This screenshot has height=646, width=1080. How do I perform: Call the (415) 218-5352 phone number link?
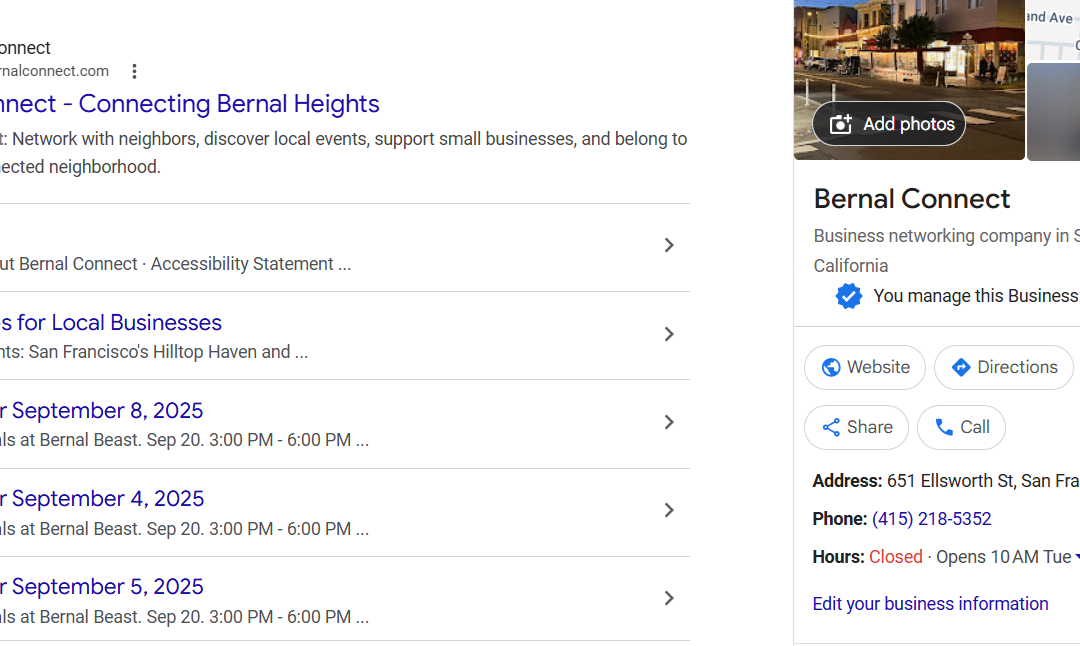[x=932, y=519]
